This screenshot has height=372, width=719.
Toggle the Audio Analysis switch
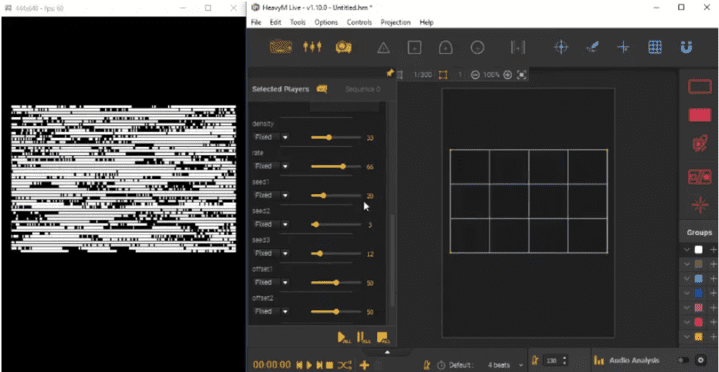pyautogui.click(x=683, y=361)
